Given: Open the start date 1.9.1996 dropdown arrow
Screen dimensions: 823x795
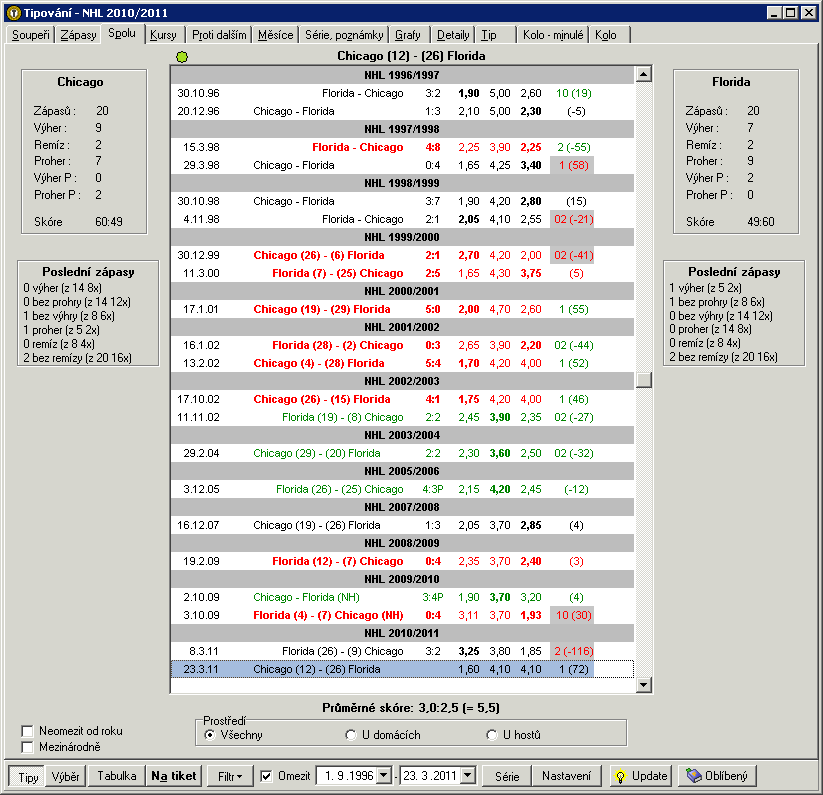Looking at the screenshot, I should tap(385, 776).
